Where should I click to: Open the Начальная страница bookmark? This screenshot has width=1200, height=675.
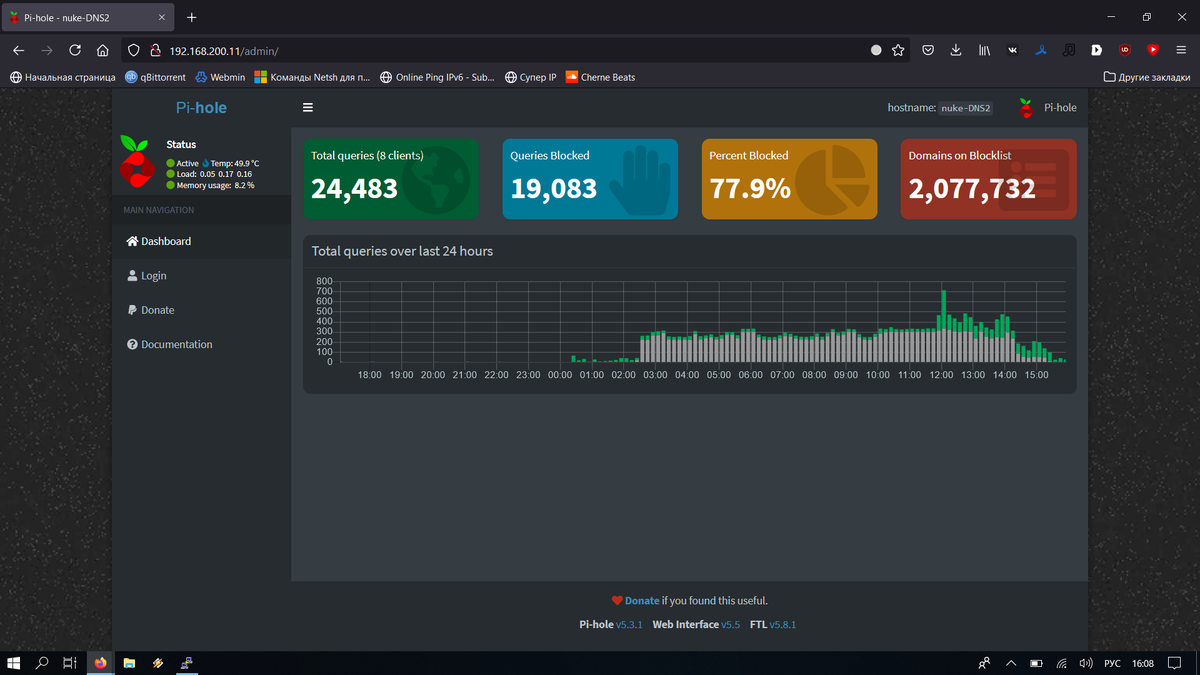tap(62, 77)
